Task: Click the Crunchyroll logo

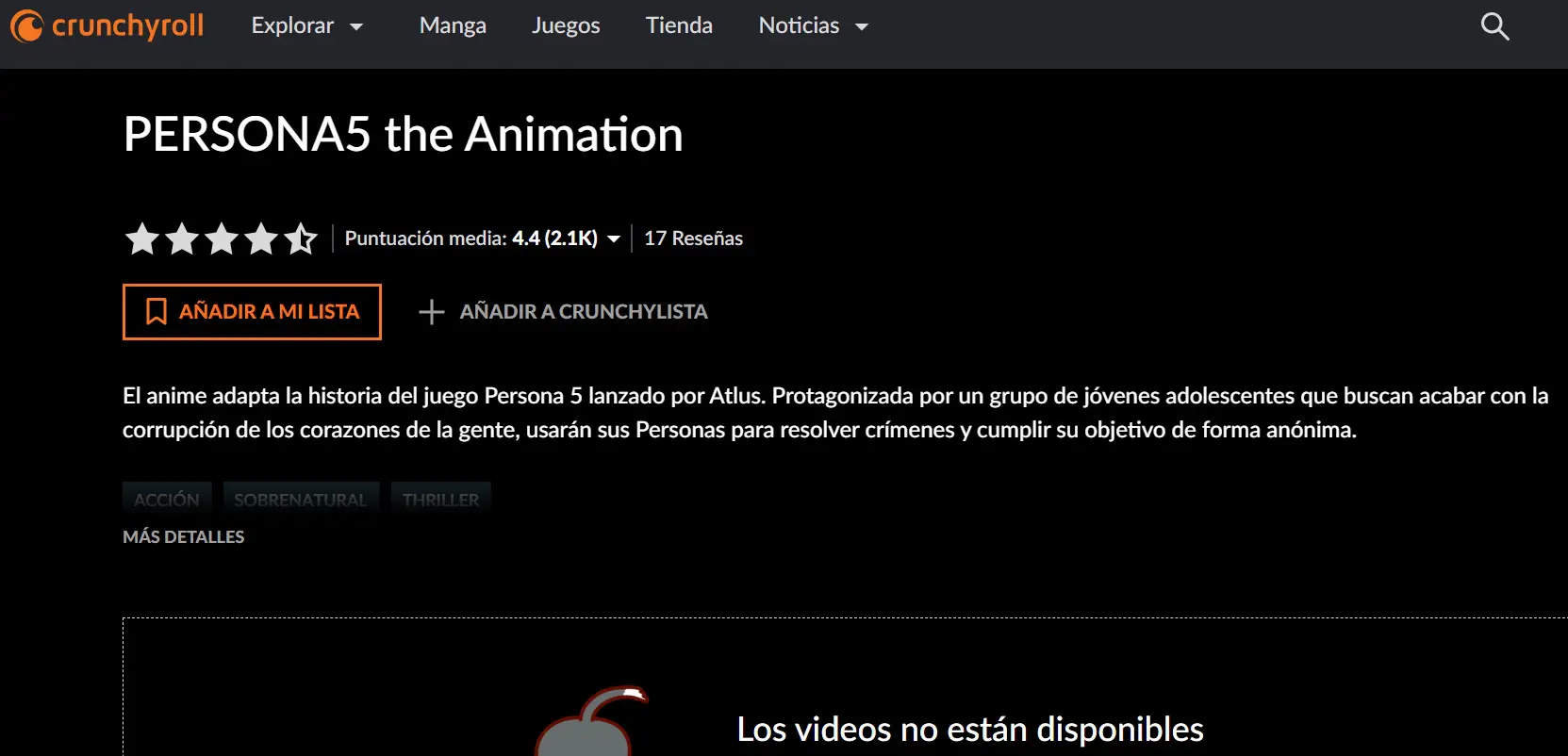Action: pyautogui.click(x=107, y=25)
